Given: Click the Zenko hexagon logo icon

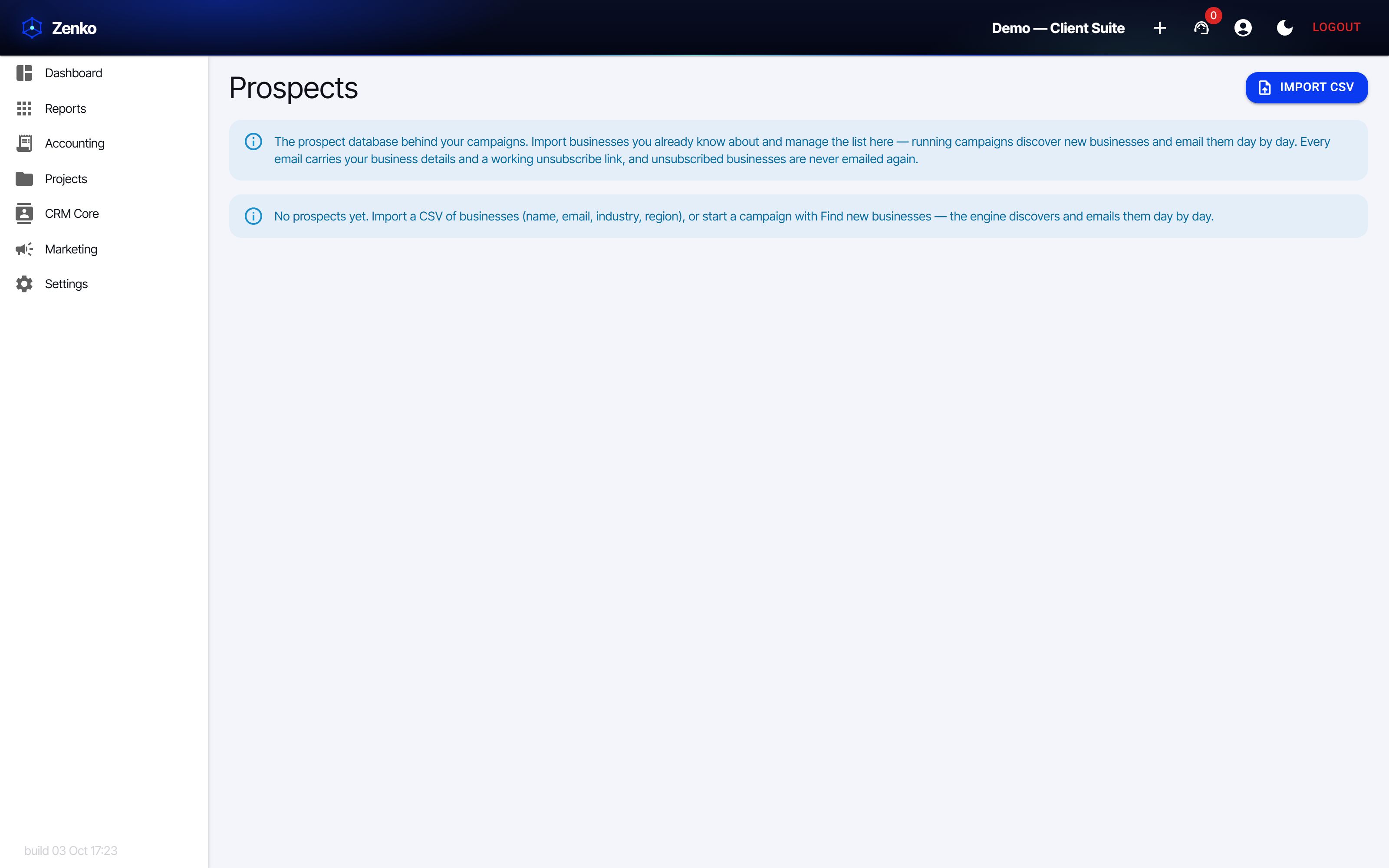Looking at the screenshot, I should coord(32,27).
